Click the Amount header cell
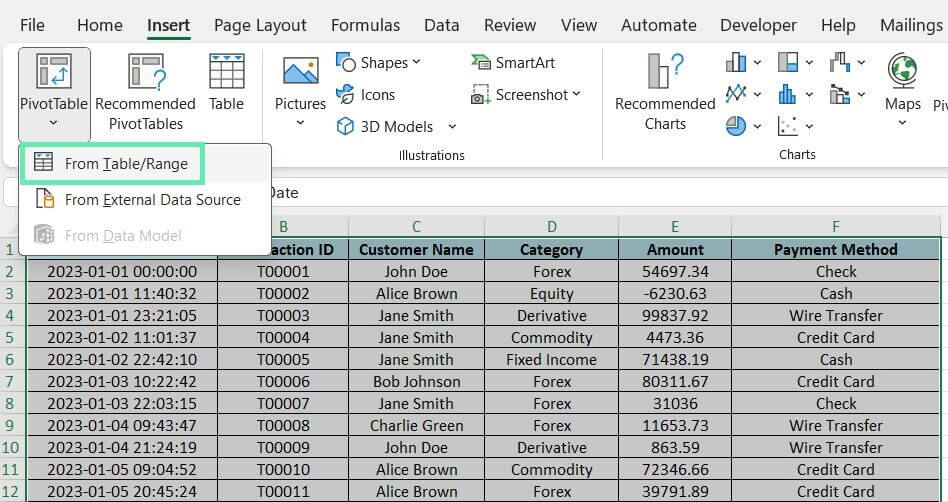 (x=675, y=249)
